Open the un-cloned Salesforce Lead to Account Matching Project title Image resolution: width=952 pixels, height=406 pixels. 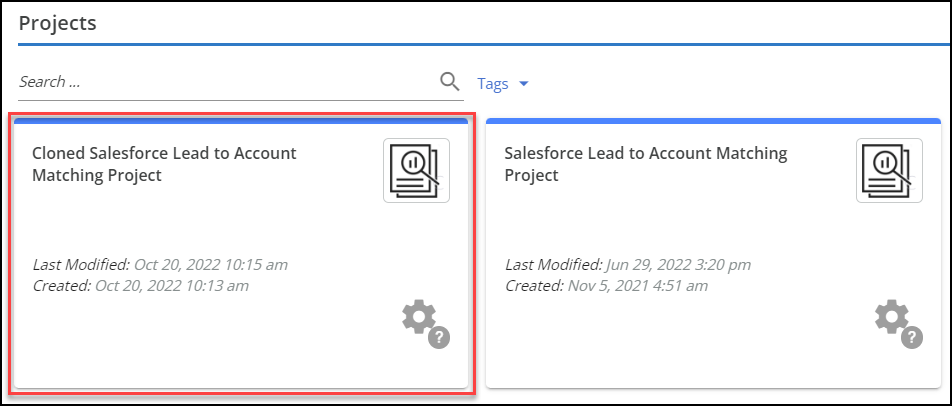tap(645, 164)
